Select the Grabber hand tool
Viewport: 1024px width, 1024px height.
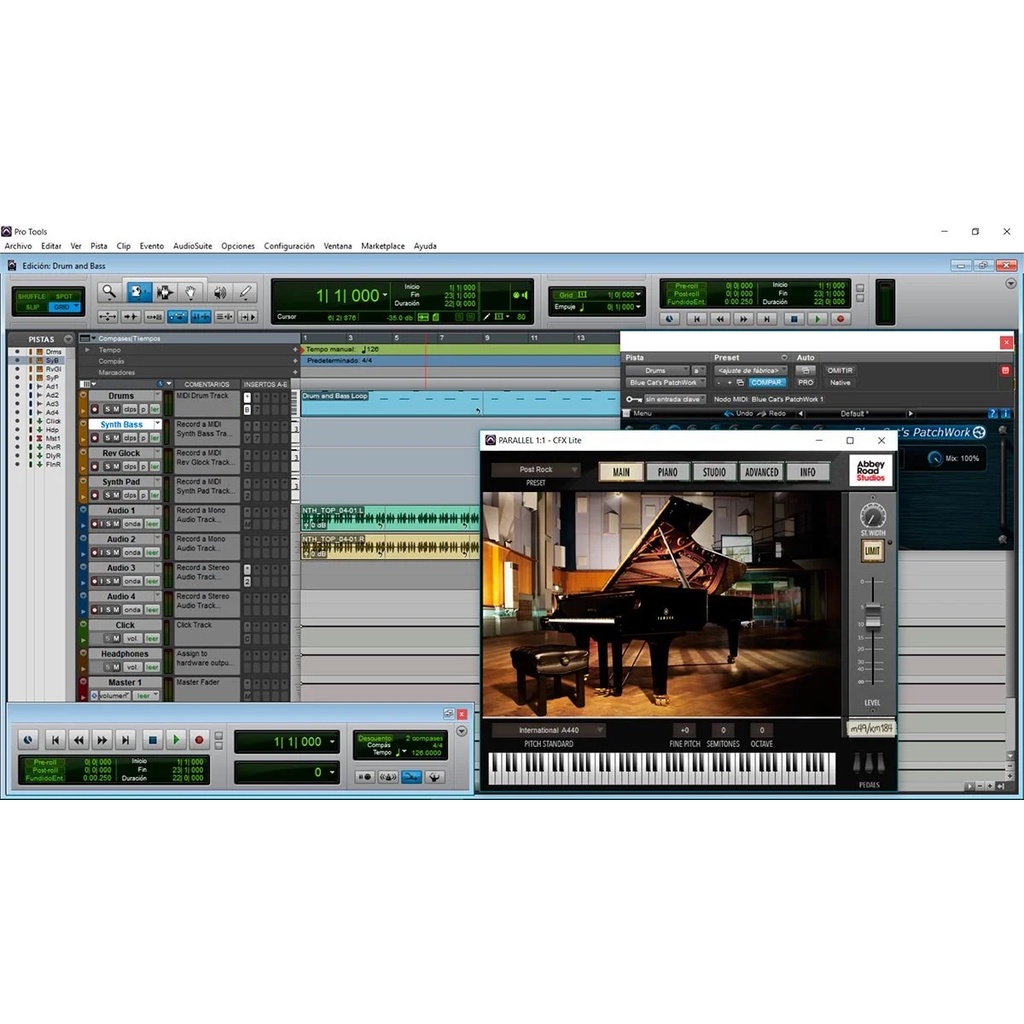pos(190,293)
